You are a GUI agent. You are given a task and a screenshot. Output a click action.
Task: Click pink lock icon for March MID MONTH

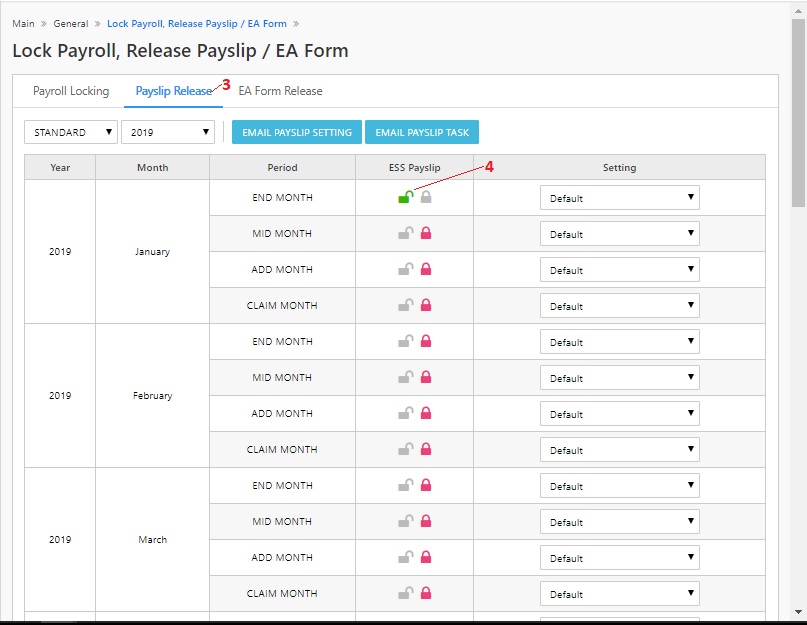click(x=426, y=522)
